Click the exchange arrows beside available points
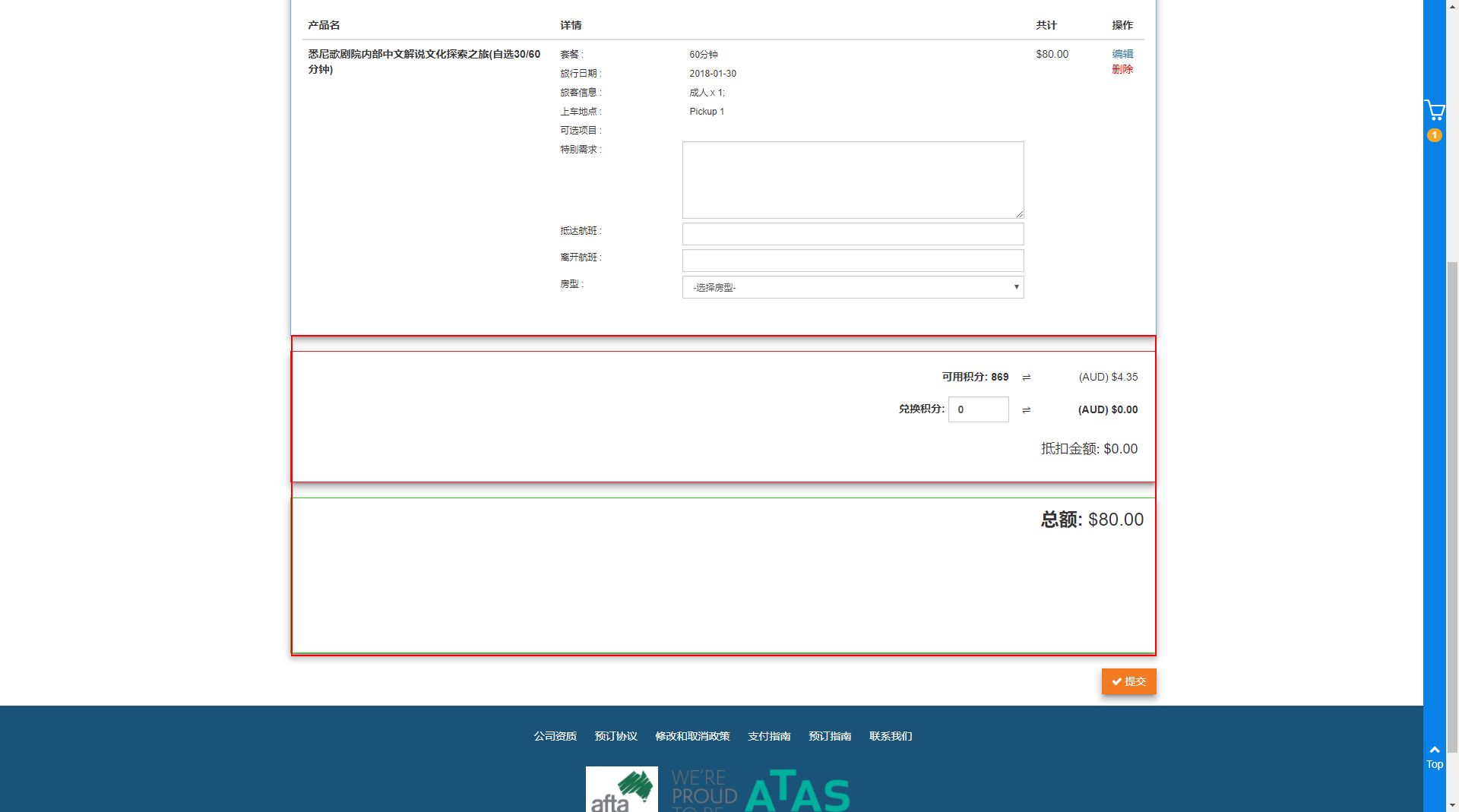1459x812 pixels. coord(1026,378)
